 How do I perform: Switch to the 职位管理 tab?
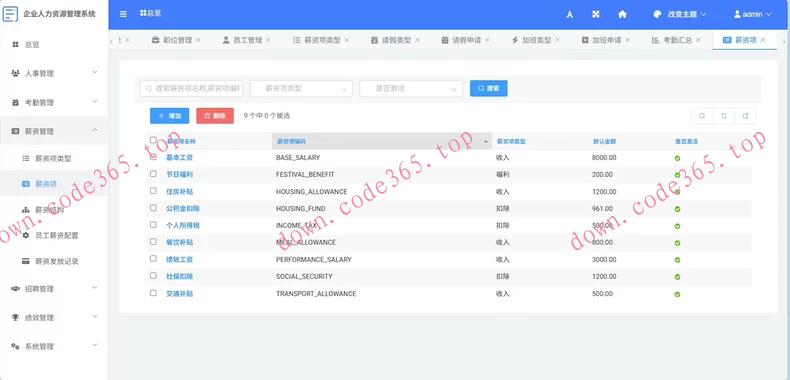[177, 40]
